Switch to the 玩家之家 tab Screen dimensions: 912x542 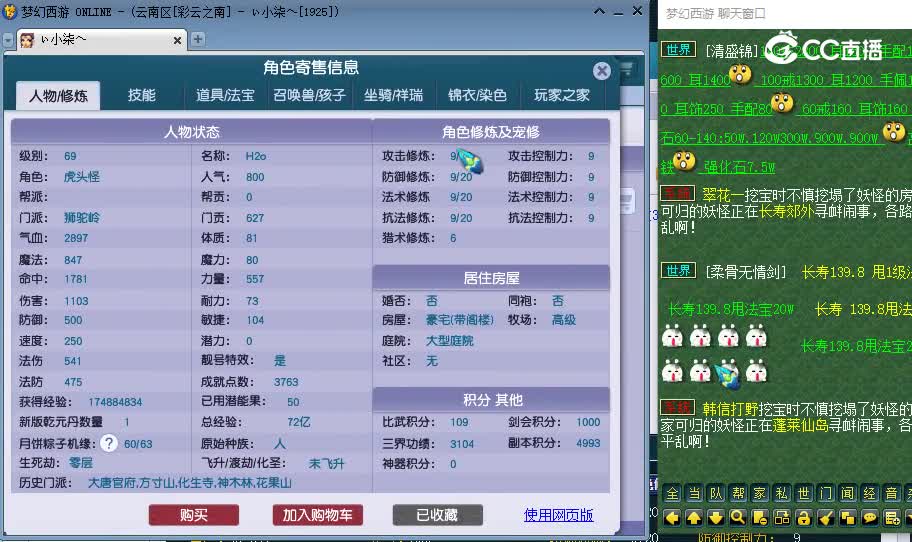coord(562,95)
